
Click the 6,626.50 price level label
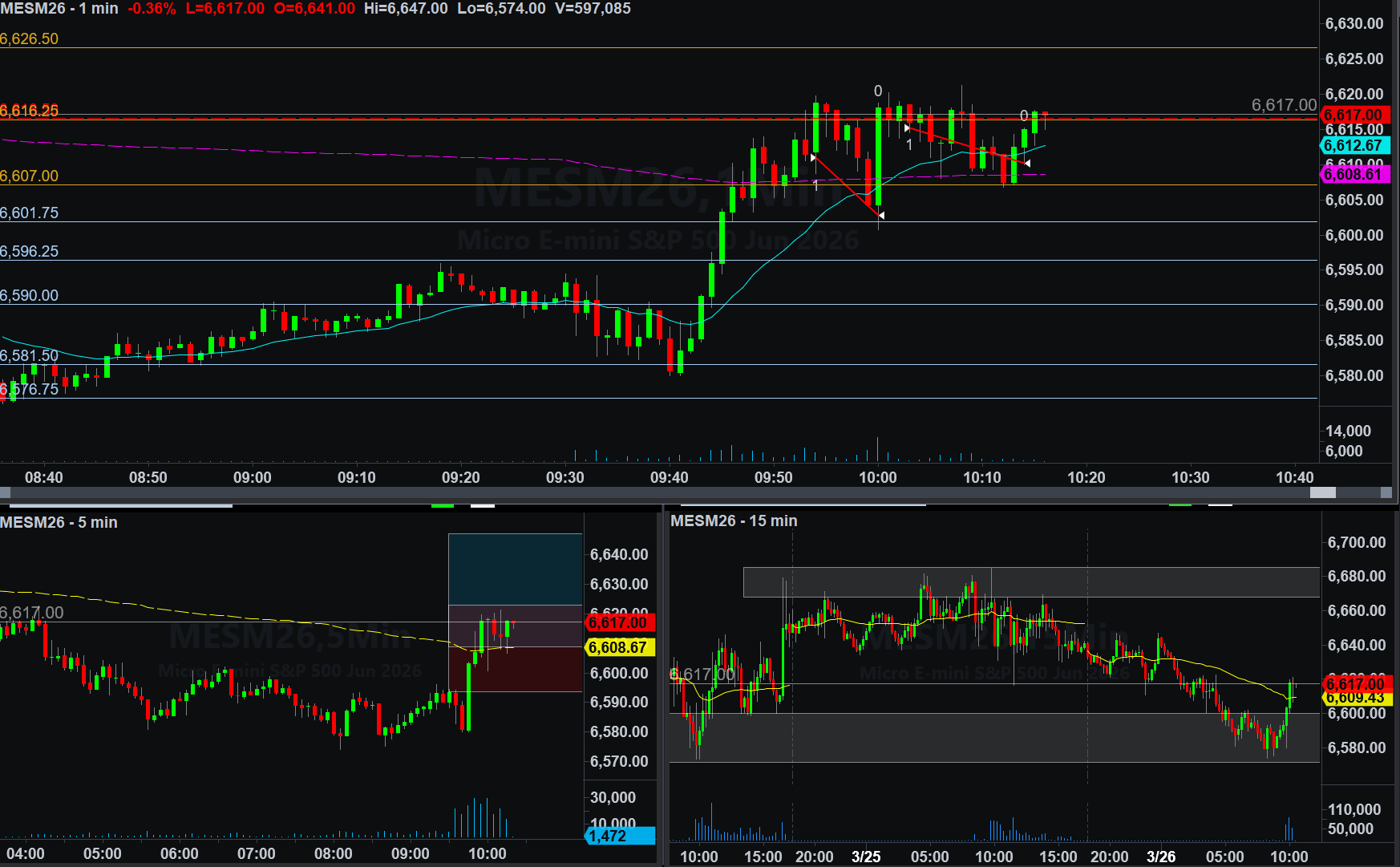30,39
